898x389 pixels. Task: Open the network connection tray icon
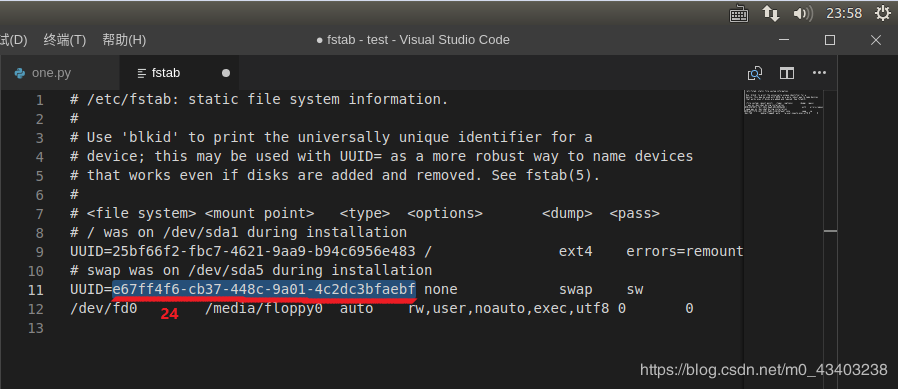pyautogui.click(x=771, y=14)
